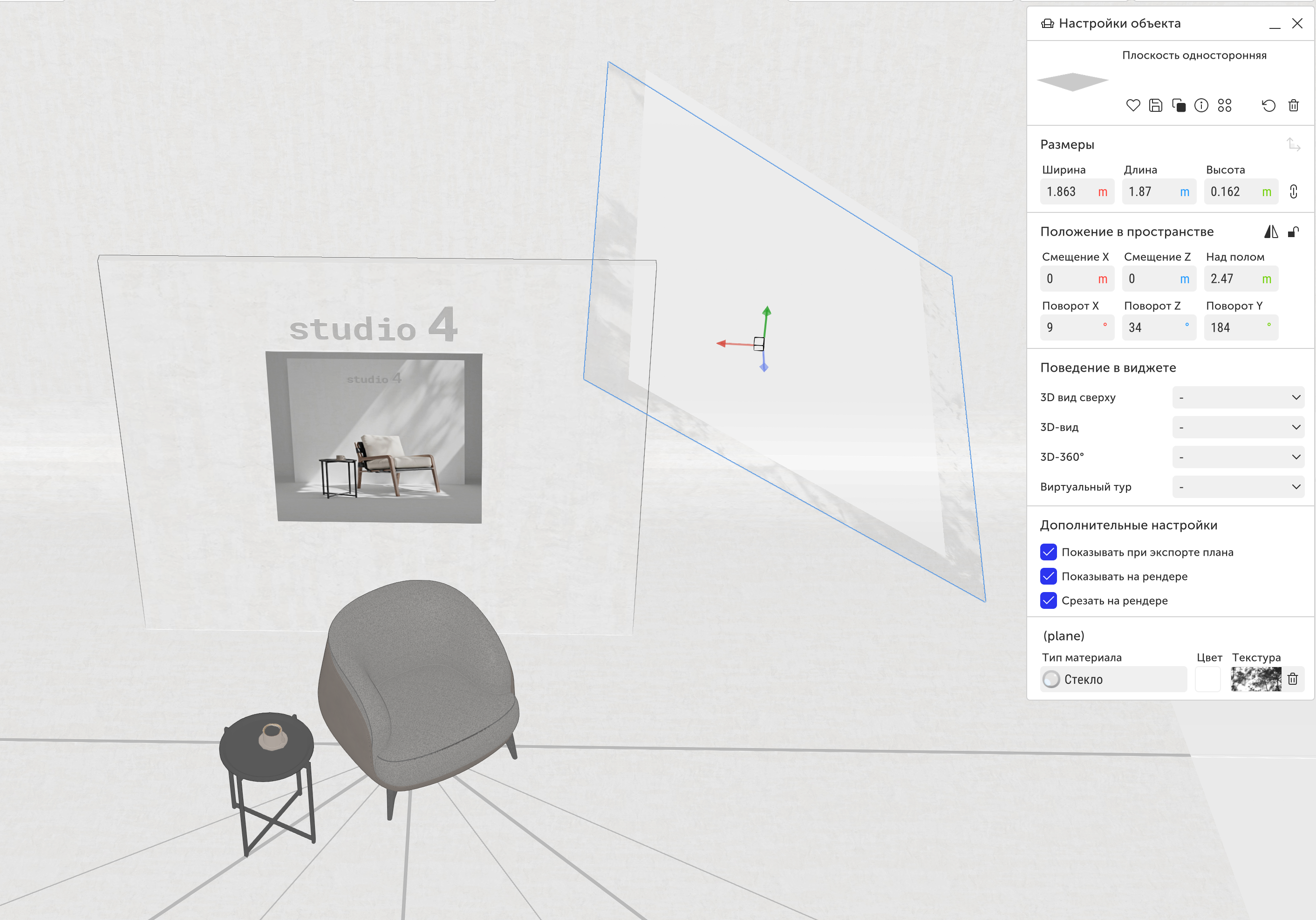Click the Поведение в виджете heading
This screenshot has width=1316, height=920.
1108,368
